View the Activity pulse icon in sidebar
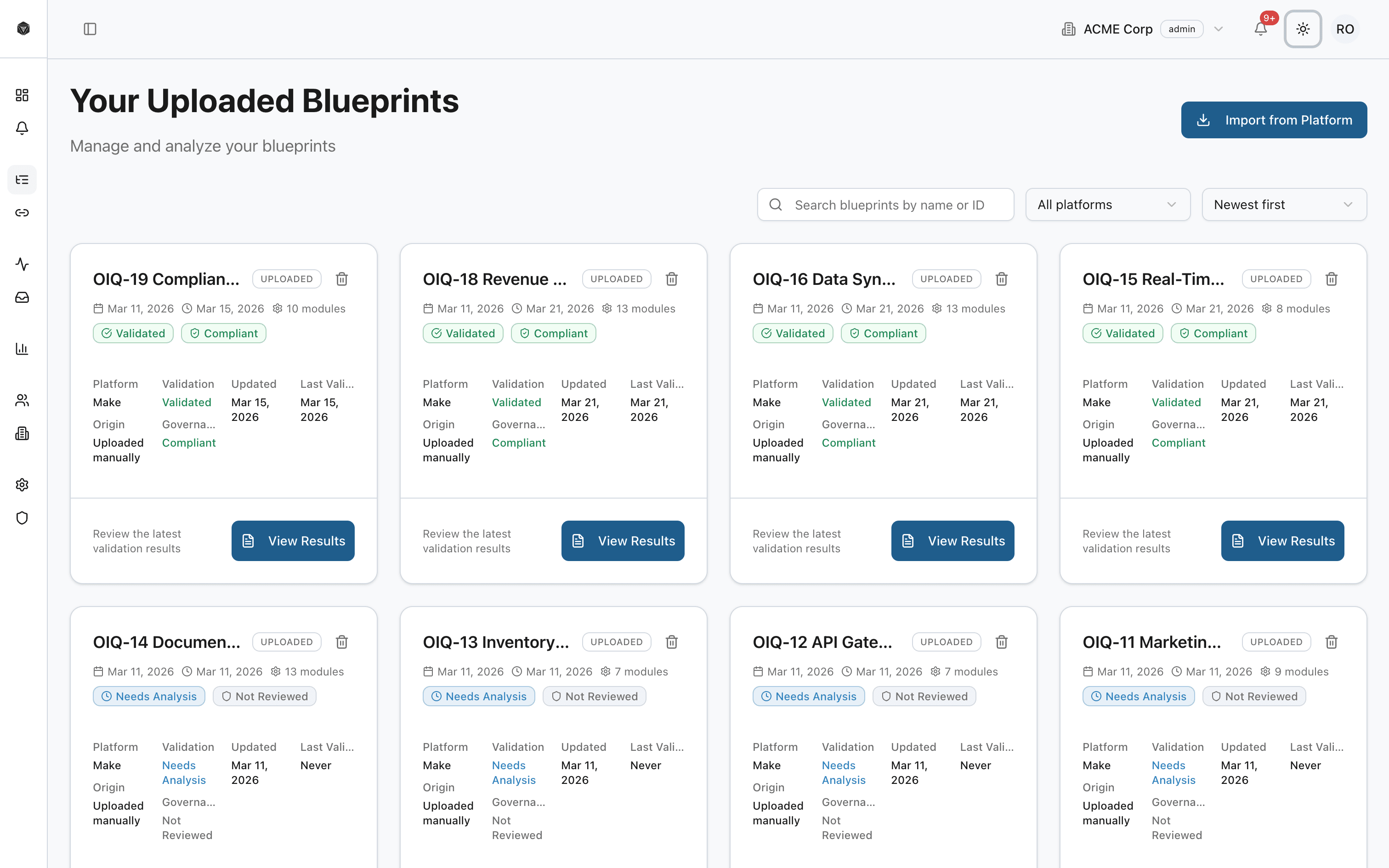 [22, 265]
